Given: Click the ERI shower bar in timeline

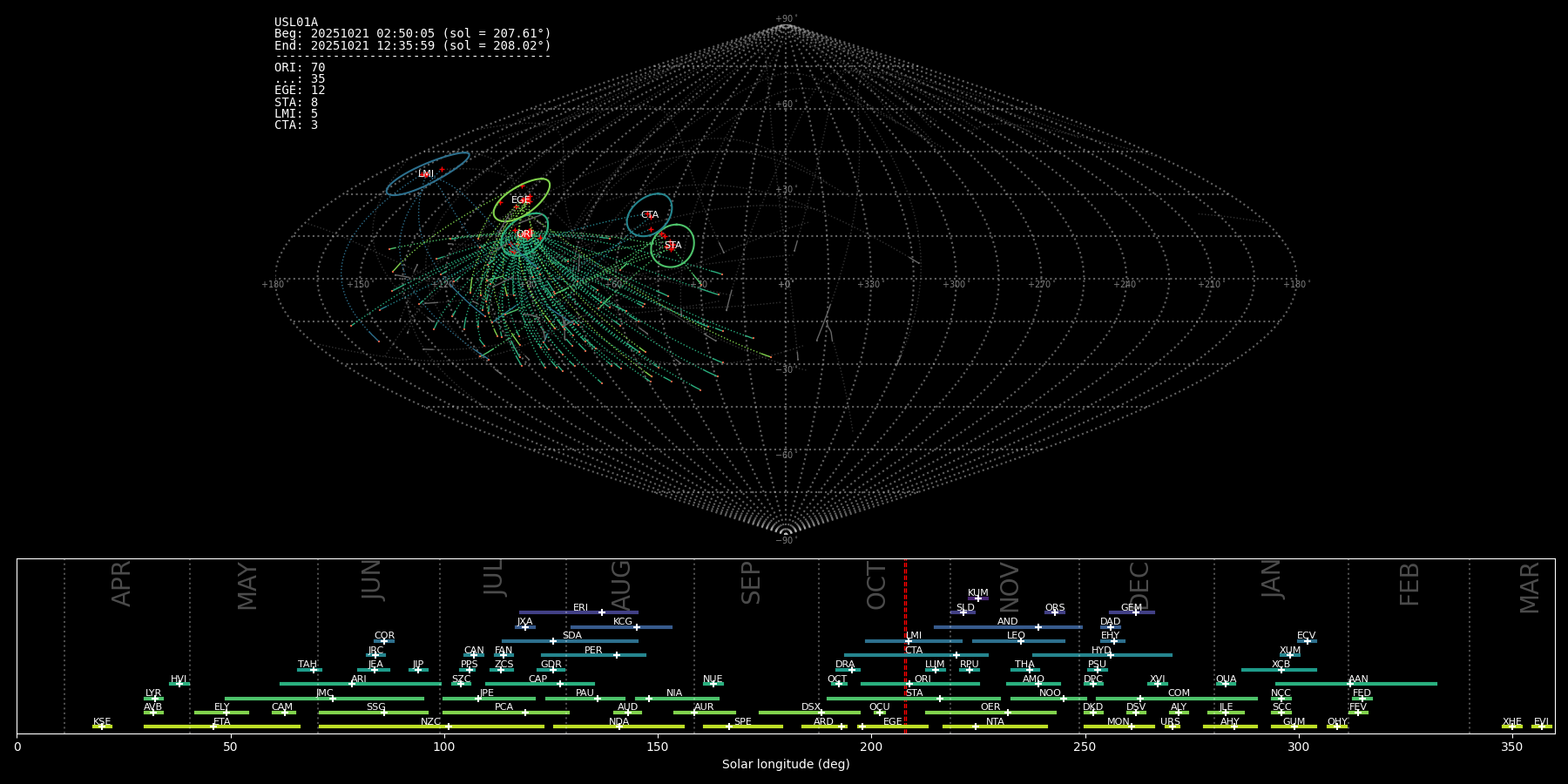Looking at the screenshot, I should (578, 612).
